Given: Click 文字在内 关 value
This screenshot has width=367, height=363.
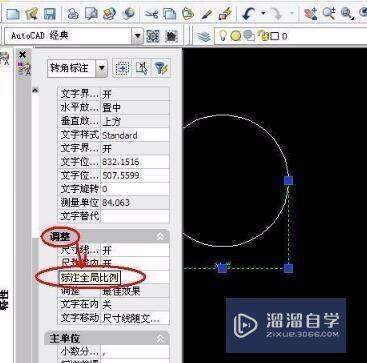Looking at the screenshot, I should [135, 304].
